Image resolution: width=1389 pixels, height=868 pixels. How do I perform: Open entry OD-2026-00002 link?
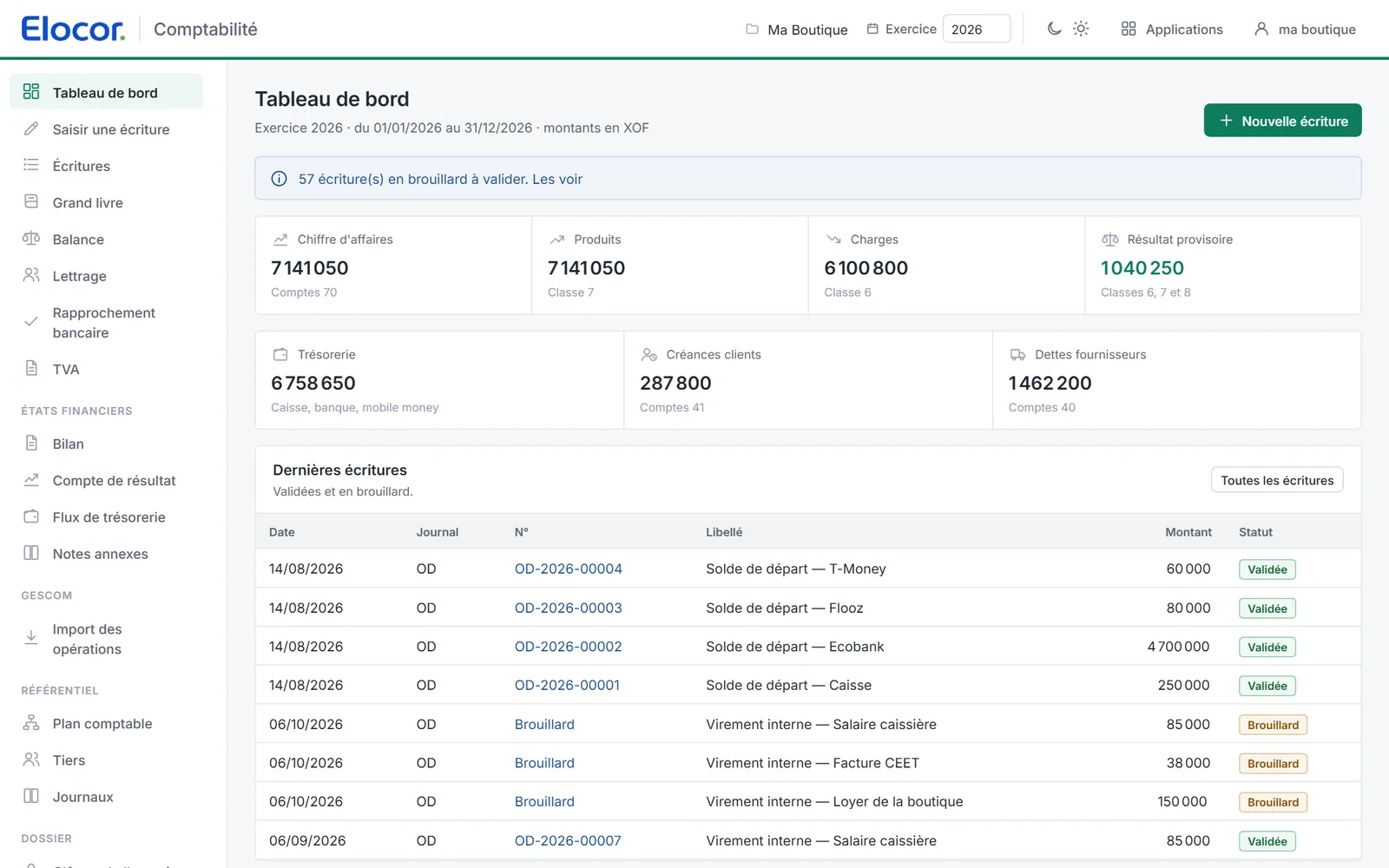(569, 647)
